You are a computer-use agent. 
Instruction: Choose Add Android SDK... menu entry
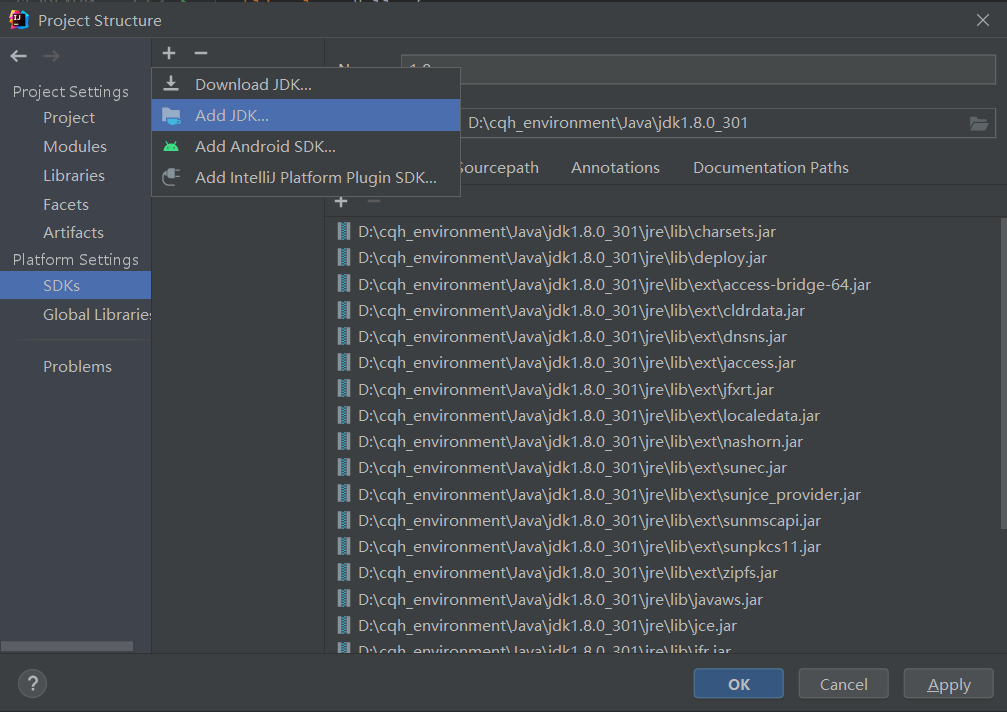point(306,146)
